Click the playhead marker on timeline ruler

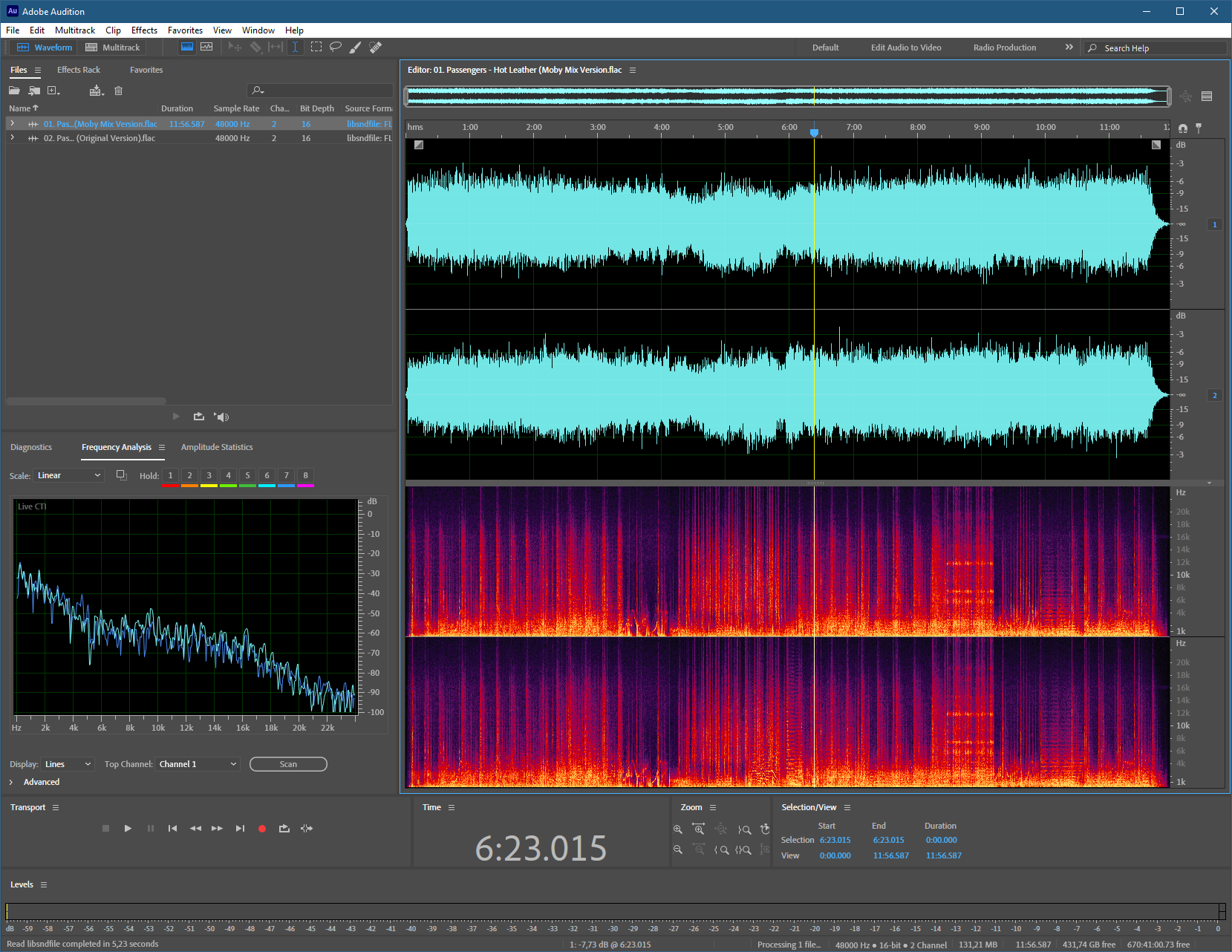point(814,132)
